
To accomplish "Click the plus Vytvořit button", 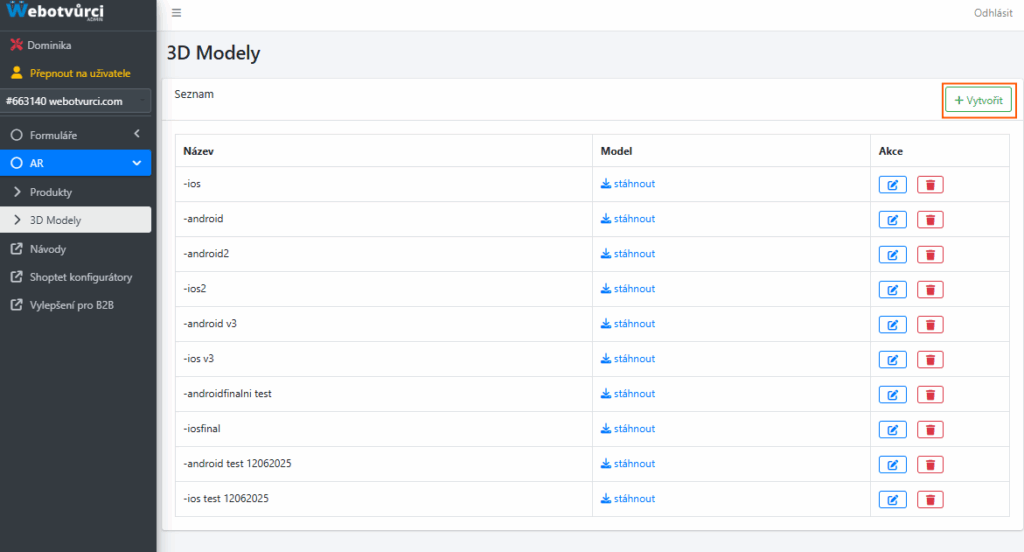I will 978,100.
